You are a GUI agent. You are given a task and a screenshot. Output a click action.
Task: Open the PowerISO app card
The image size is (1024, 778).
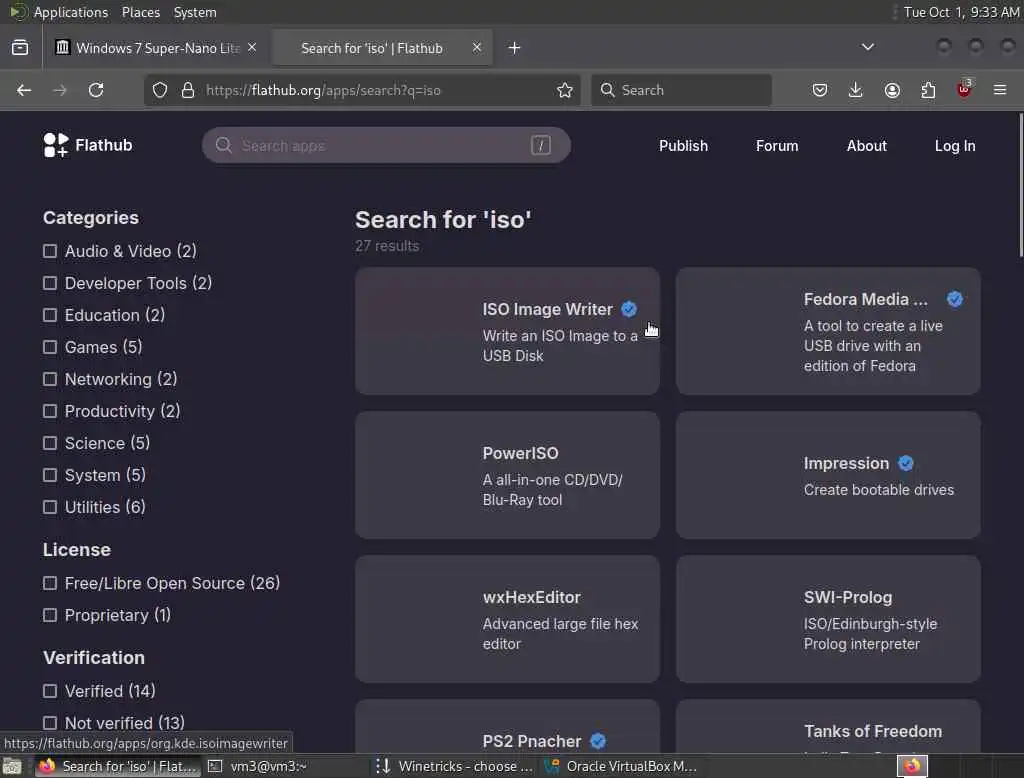(x=507, y=475)
